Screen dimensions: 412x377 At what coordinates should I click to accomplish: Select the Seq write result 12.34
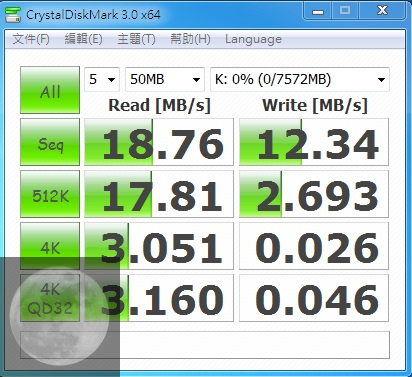pos(314,142)
